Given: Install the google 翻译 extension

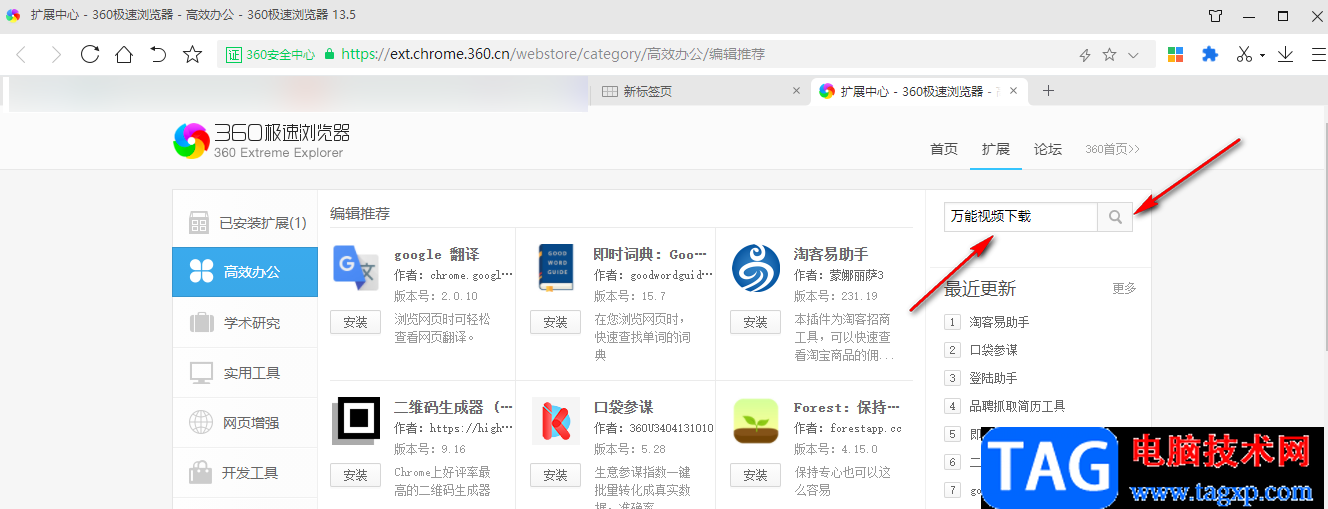Looking at the screenshot, I should [x=355, y=322].
